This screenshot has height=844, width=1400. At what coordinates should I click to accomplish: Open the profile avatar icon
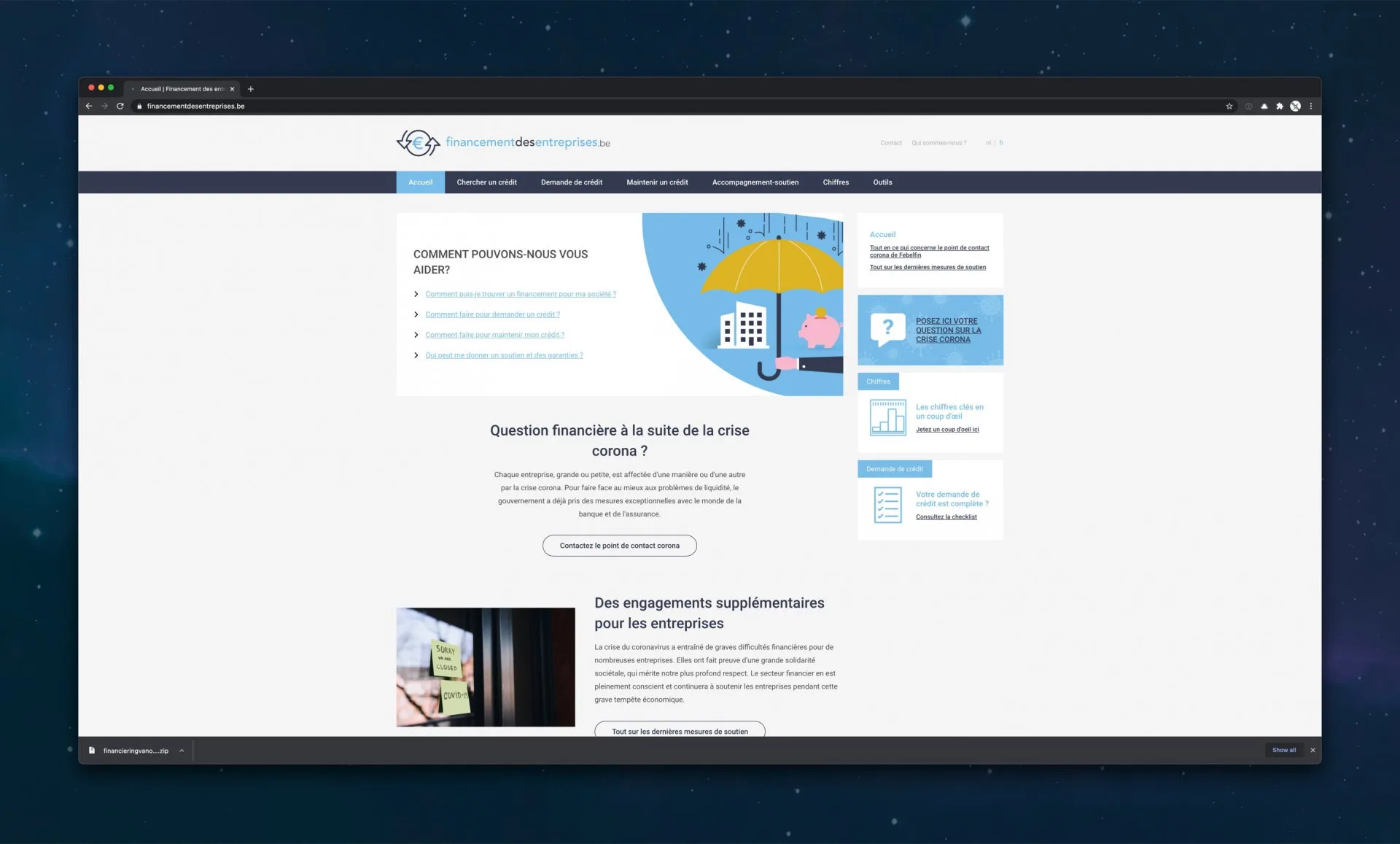click(x=1295, y=106)
